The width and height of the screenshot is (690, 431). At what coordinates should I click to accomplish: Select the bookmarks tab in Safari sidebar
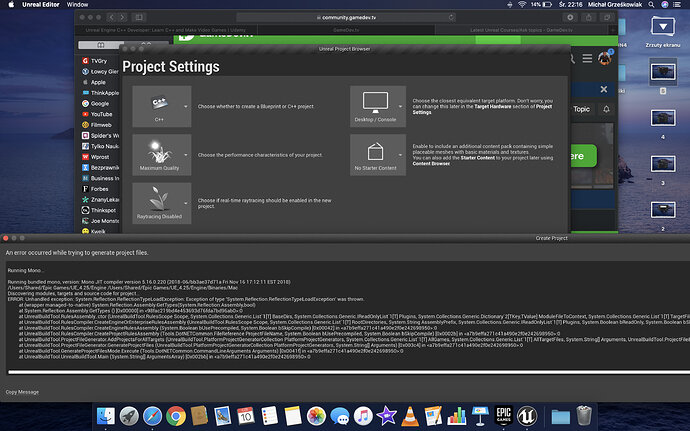click(x=101, y=45)
